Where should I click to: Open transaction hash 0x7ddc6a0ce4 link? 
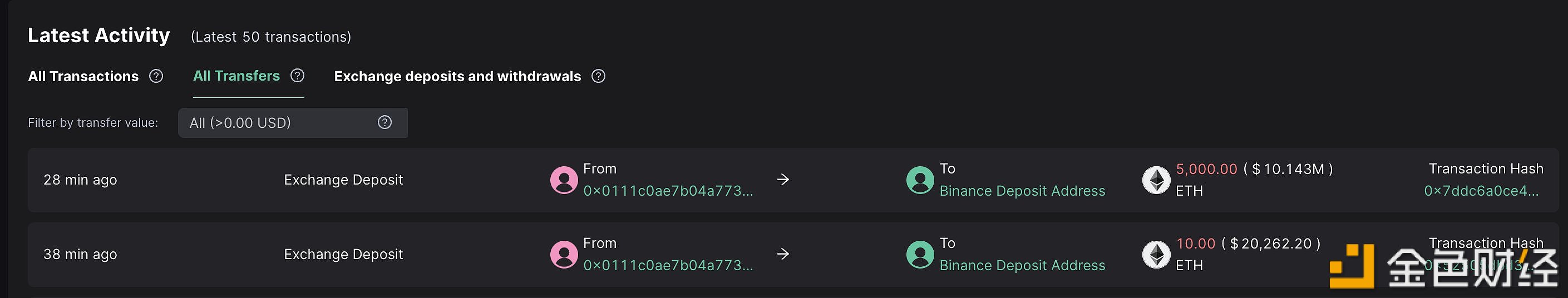pyautogui.click(x=1481, y=191)
